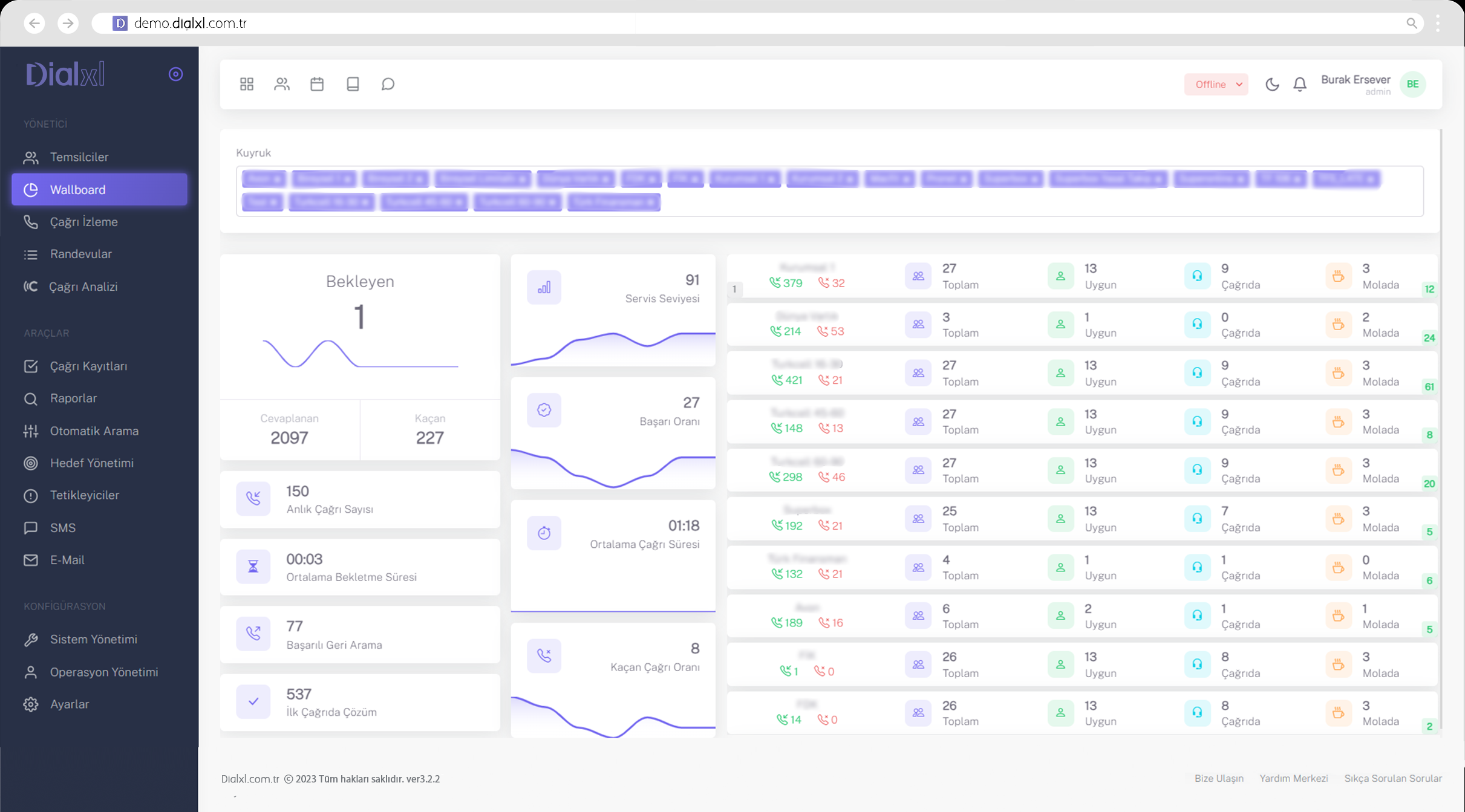Click the Hedef Yönetimi target icon
This screenshot has height=812, width=1465.
point(31,463)
